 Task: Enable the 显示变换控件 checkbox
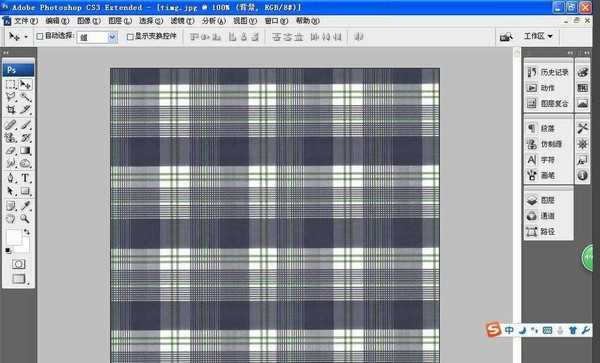[x=130, y=37]
